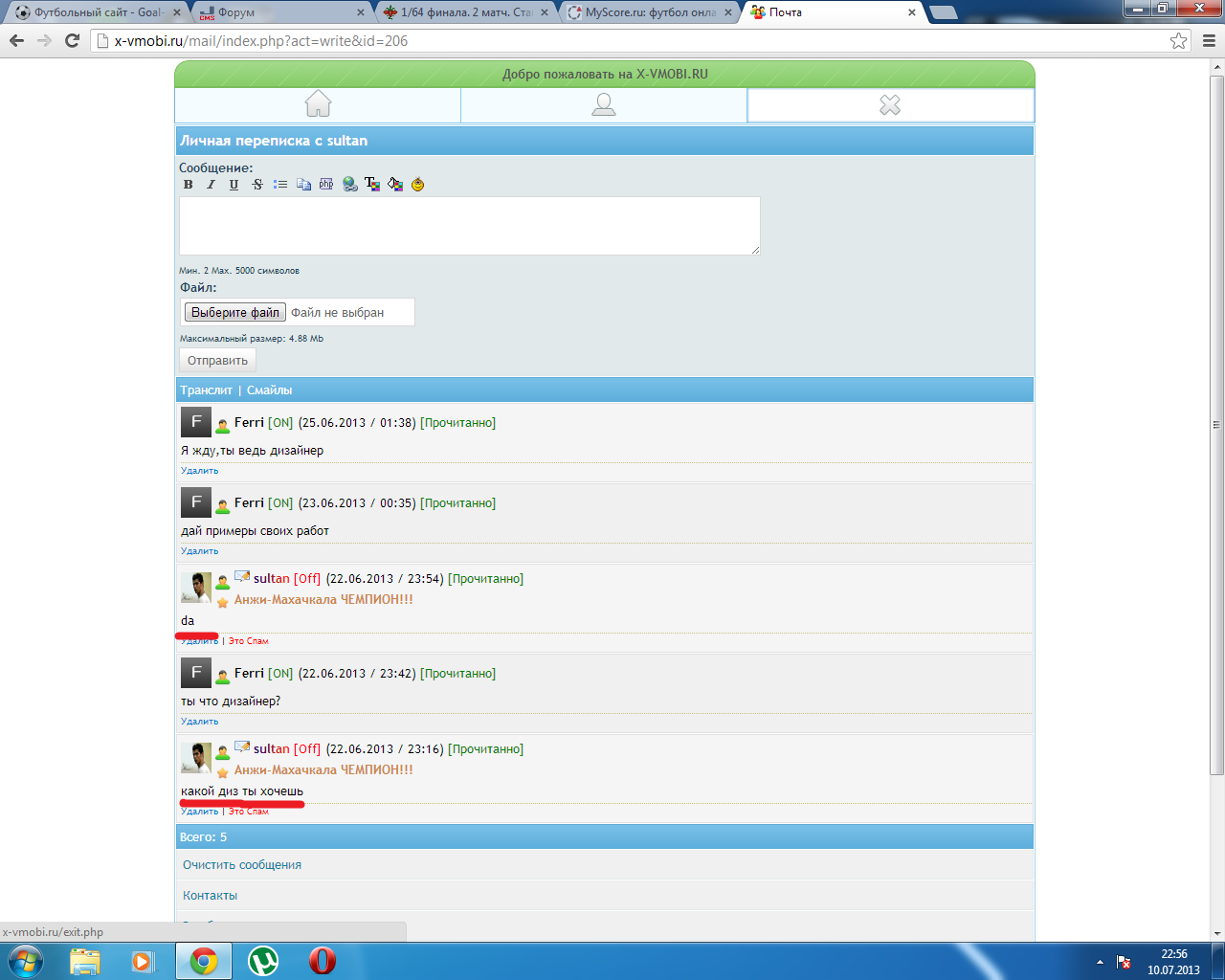Image resolution: width=1225 pixels, height=980 pixels.
Task: Click the text "дай примеры своих работ"
Action: coord(256,531)
